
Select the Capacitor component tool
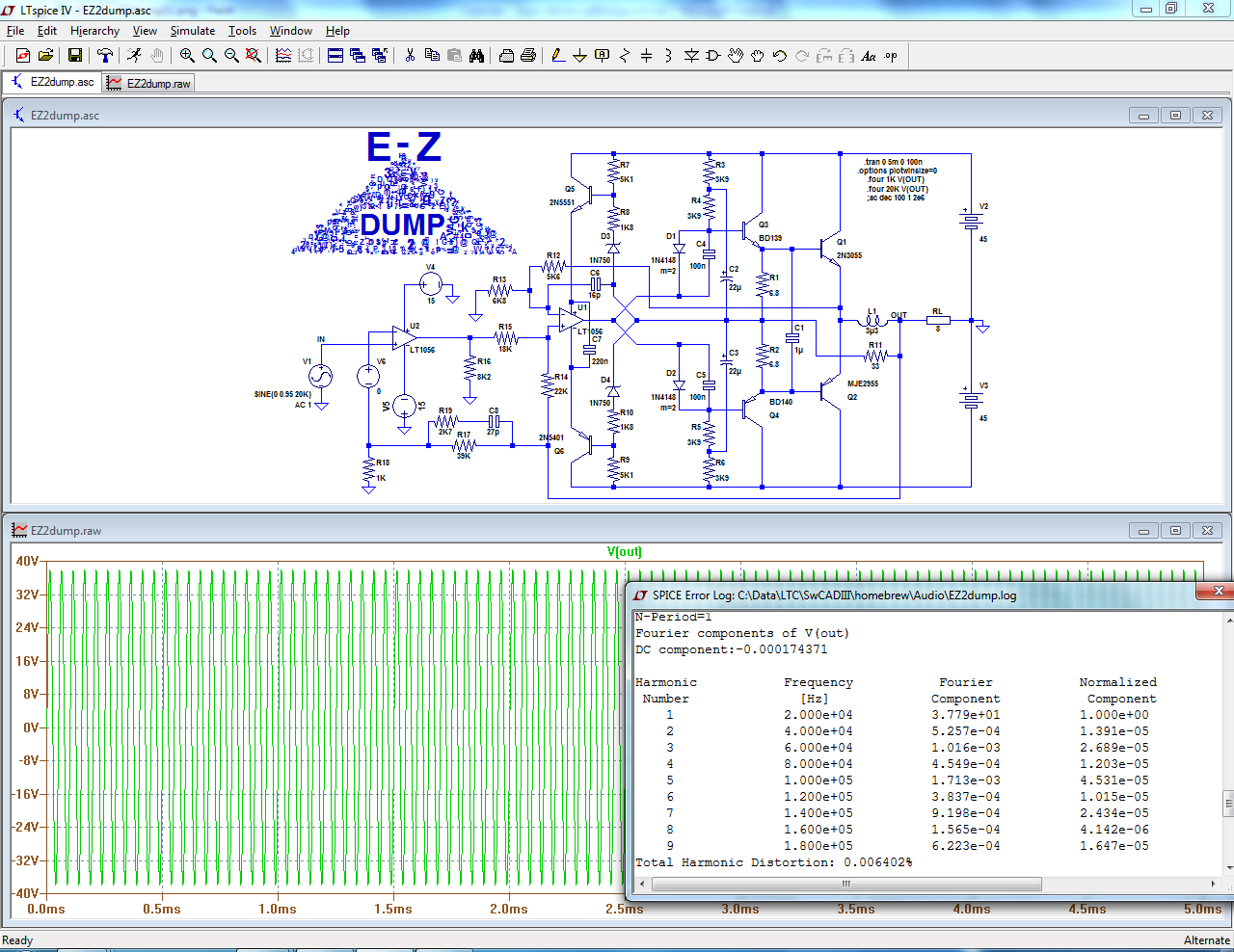point(647,56)
